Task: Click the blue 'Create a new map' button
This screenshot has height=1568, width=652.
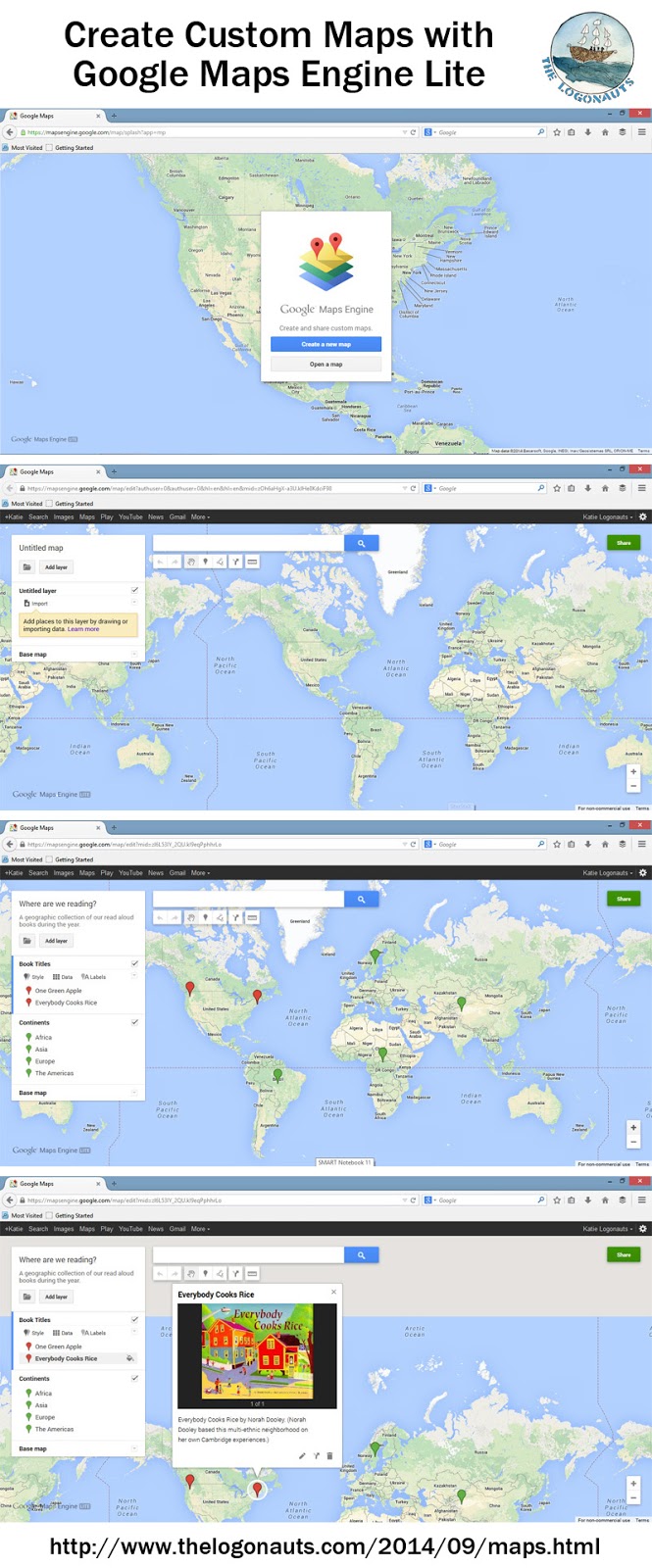Action: coord(326,344)
